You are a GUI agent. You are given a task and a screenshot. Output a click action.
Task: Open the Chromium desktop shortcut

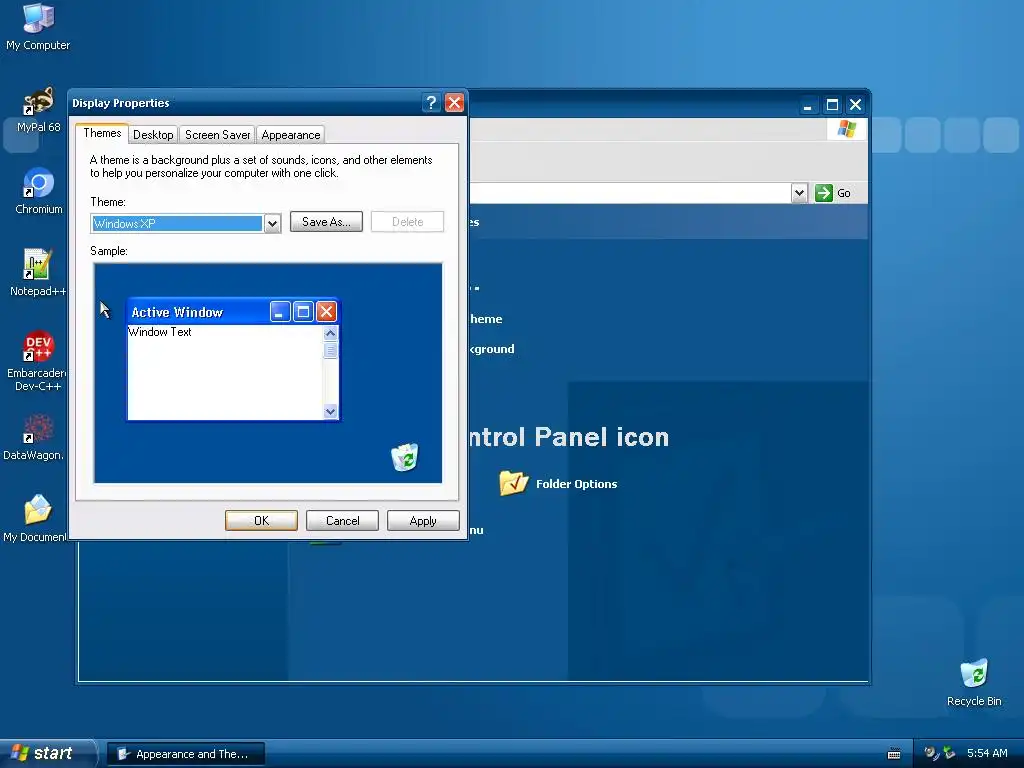click(39, 191)
